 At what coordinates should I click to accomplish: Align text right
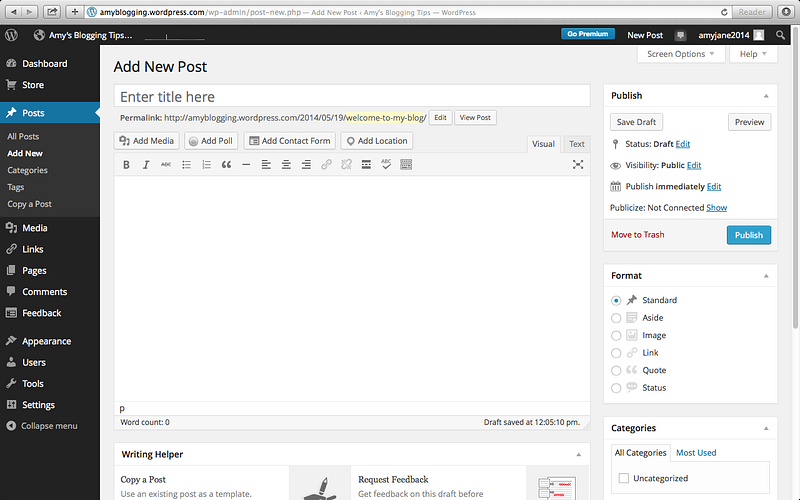[306, 164]
